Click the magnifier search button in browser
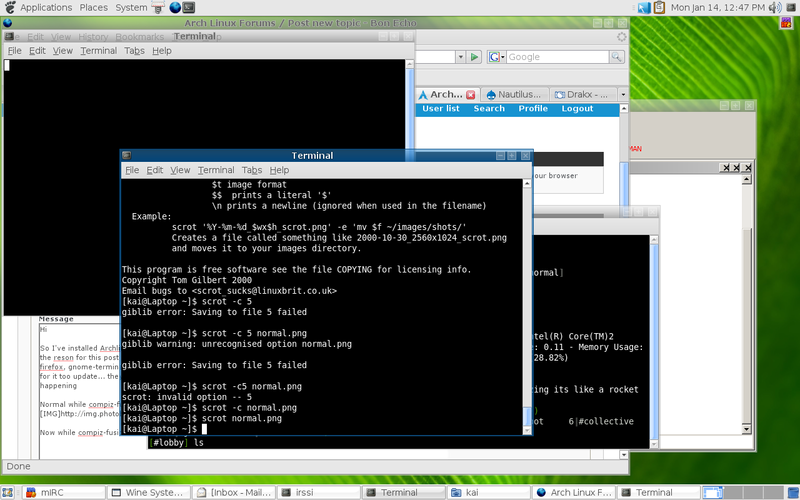 pyautogui.click(x=616, y=57)
